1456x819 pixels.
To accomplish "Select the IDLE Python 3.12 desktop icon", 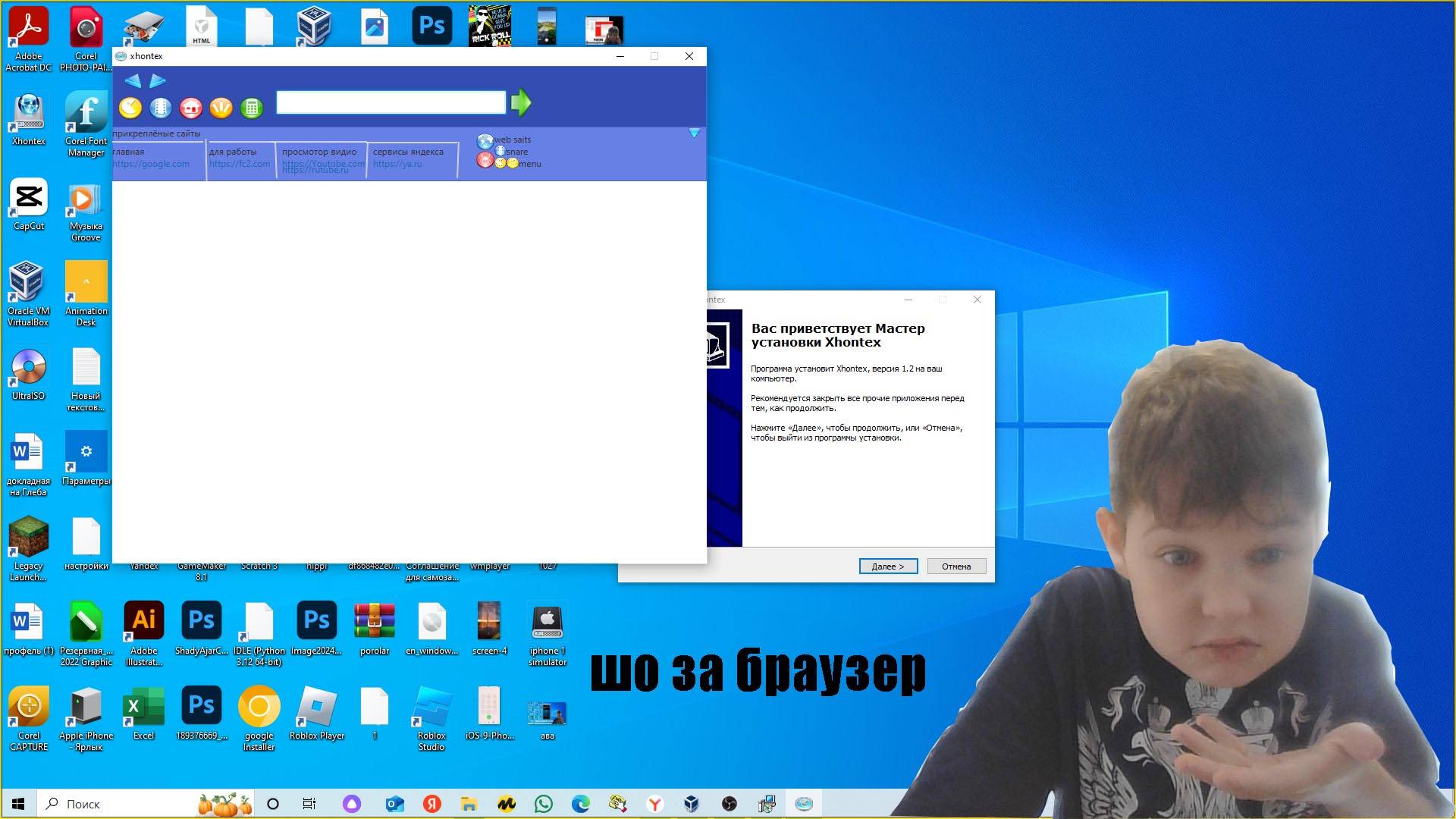I will tap(259, 634).
